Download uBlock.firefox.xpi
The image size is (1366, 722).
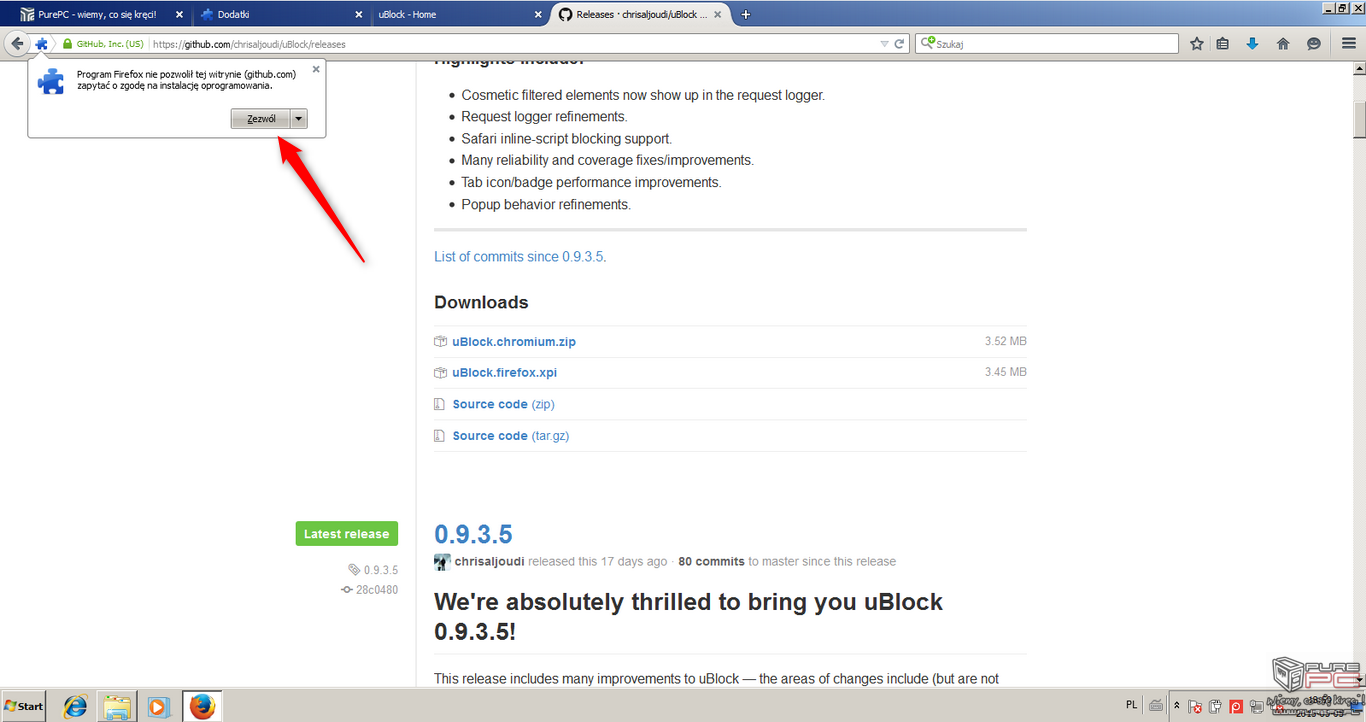[x=505, y=373]
